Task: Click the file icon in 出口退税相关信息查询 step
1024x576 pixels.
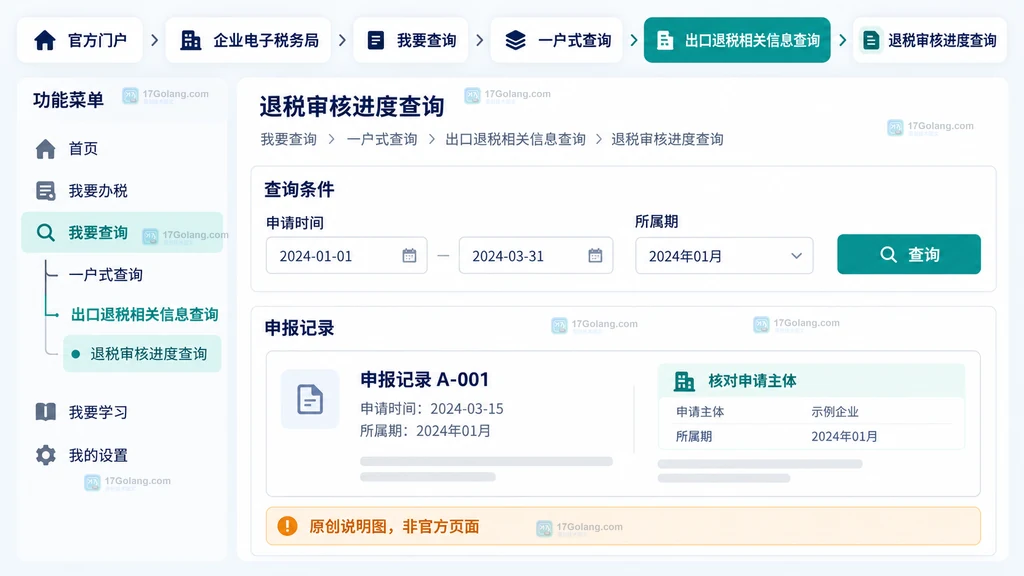Action: coord(665,40)
